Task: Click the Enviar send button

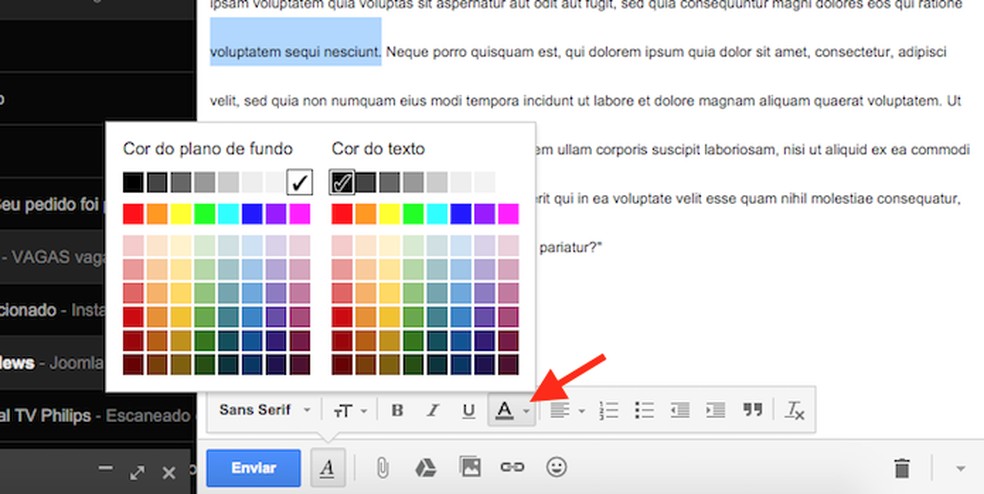Action: 254,468
